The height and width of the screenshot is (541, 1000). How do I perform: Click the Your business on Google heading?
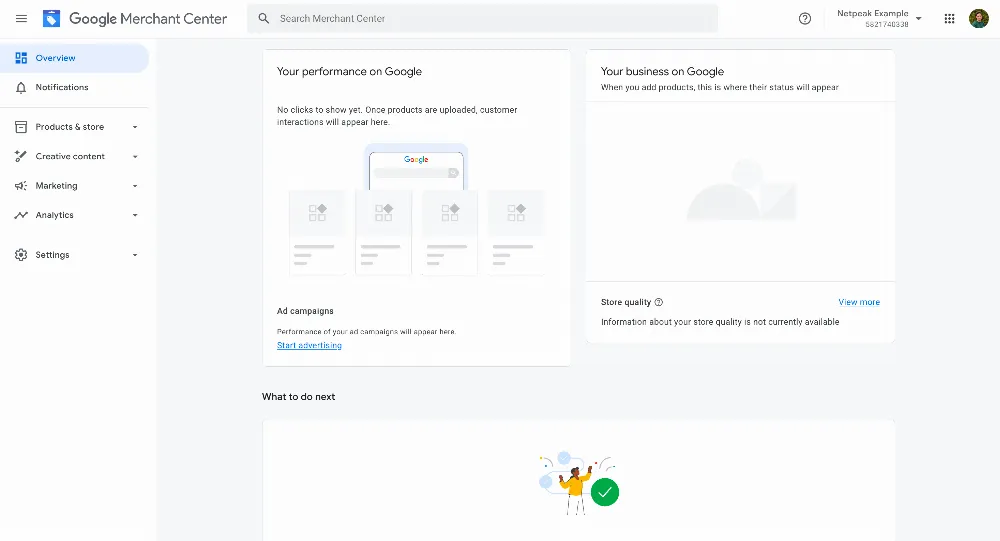(x=662, y=71)
